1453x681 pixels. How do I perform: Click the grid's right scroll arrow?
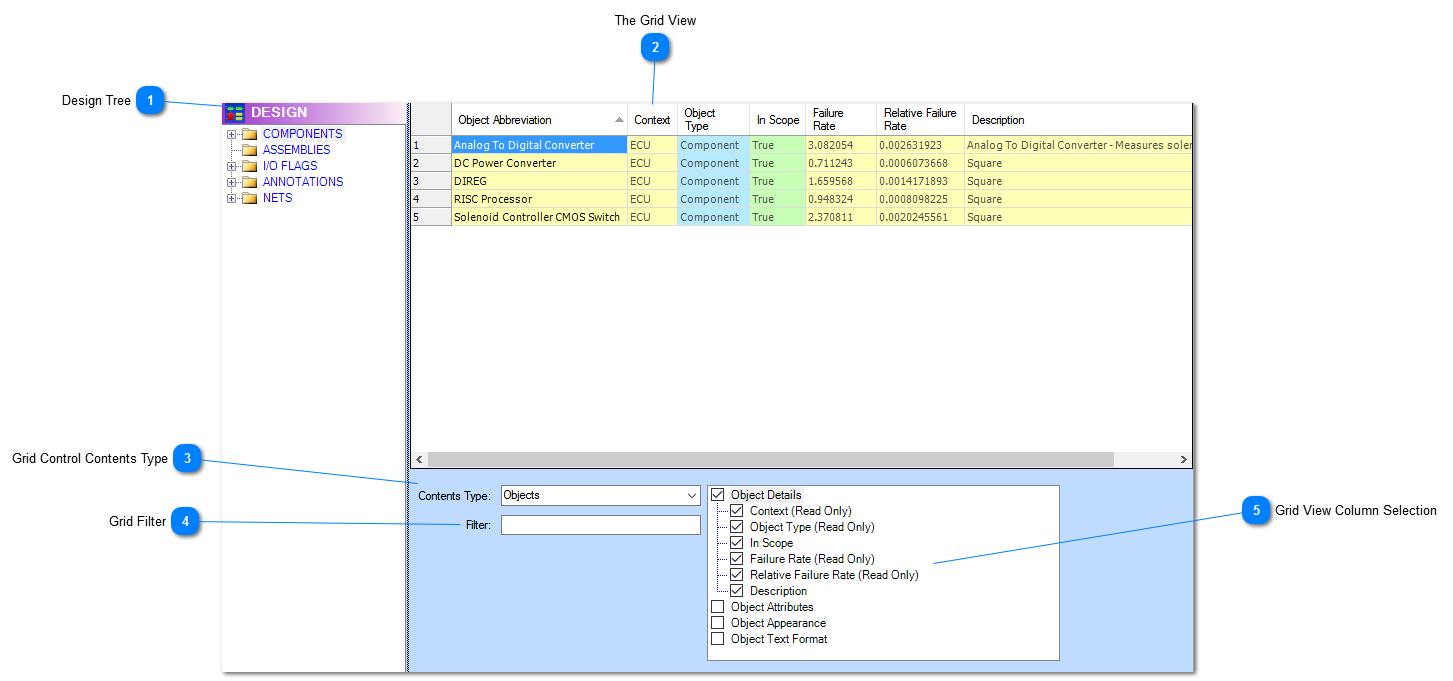click(1184, 460)
